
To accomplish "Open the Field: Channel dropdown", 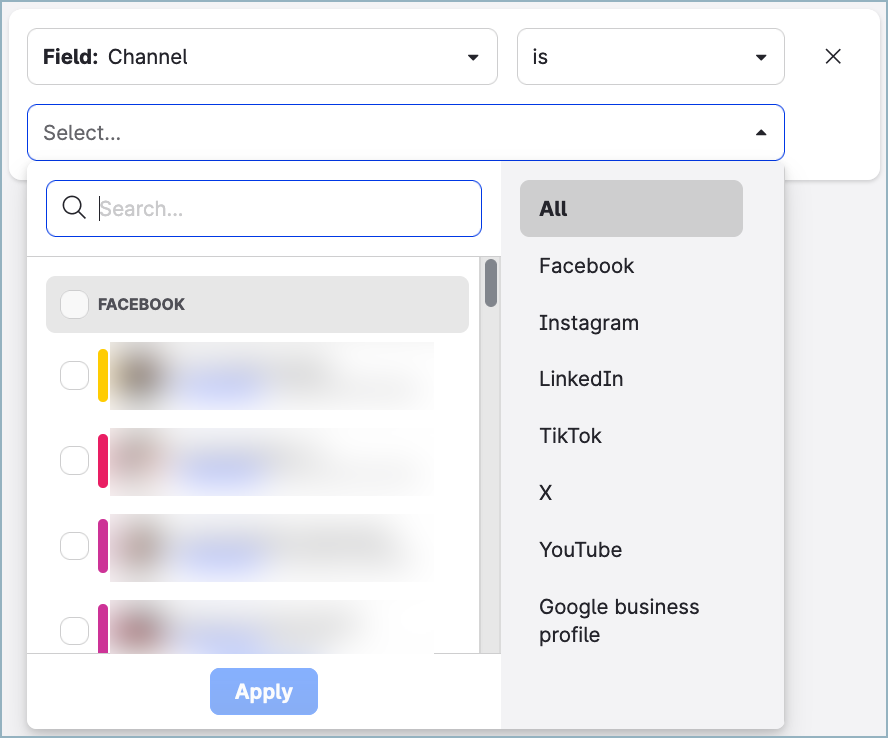I will tap(262, 57).
